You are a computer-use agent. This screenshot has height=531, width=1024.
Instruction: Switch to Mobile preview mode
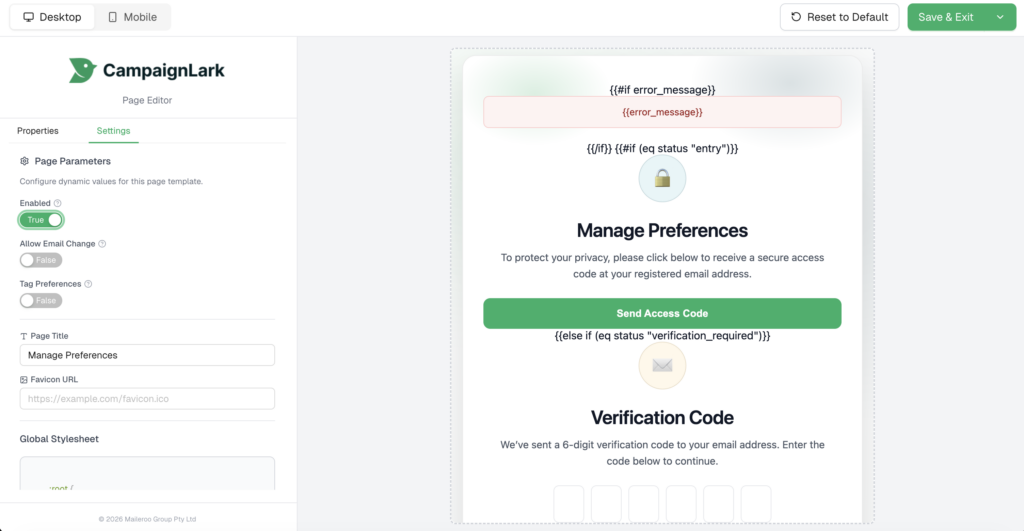coord(133,17)
